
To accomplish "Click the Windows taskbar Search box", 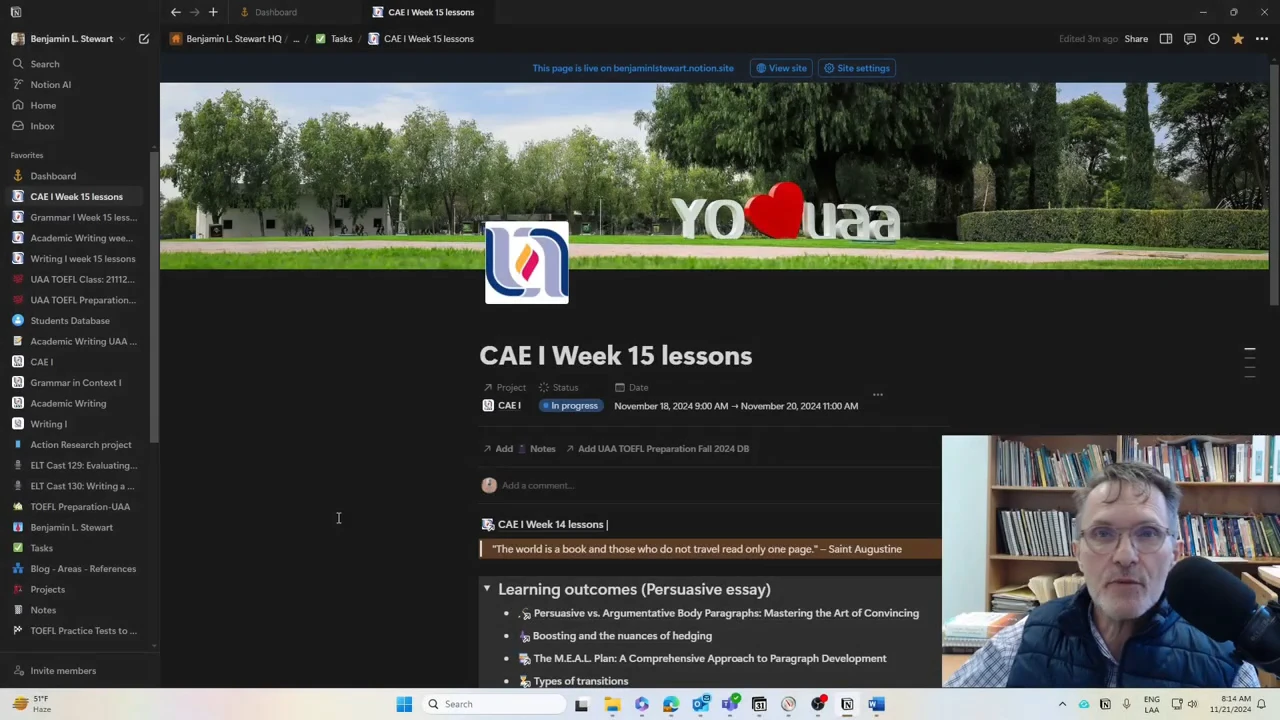I will point(493,704).
